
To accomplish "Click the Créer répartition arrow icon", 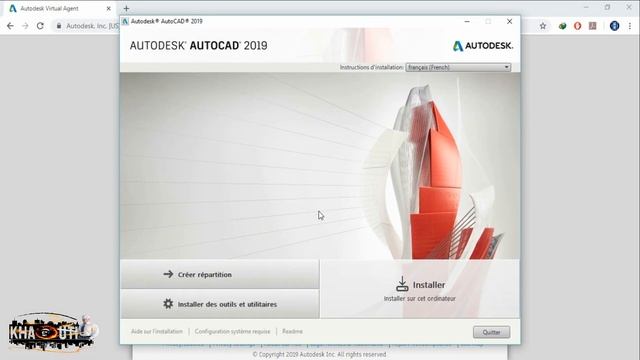I will (x=168, y=274).
